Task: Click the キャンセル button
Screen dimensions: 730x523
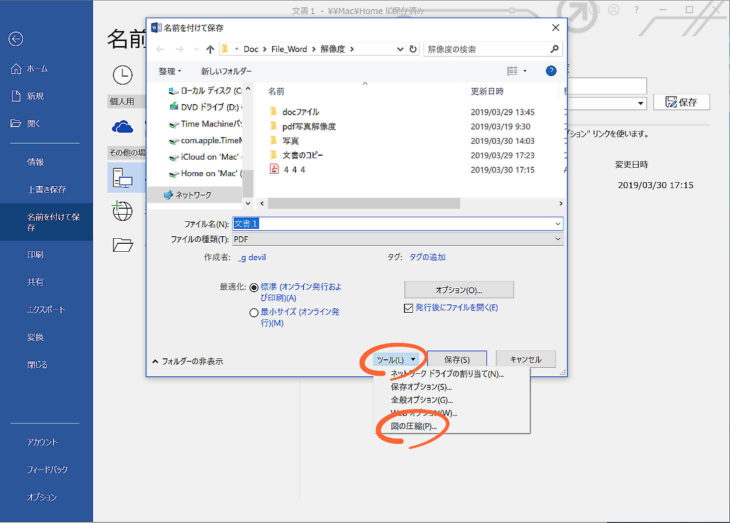Action: coord(525,359)
